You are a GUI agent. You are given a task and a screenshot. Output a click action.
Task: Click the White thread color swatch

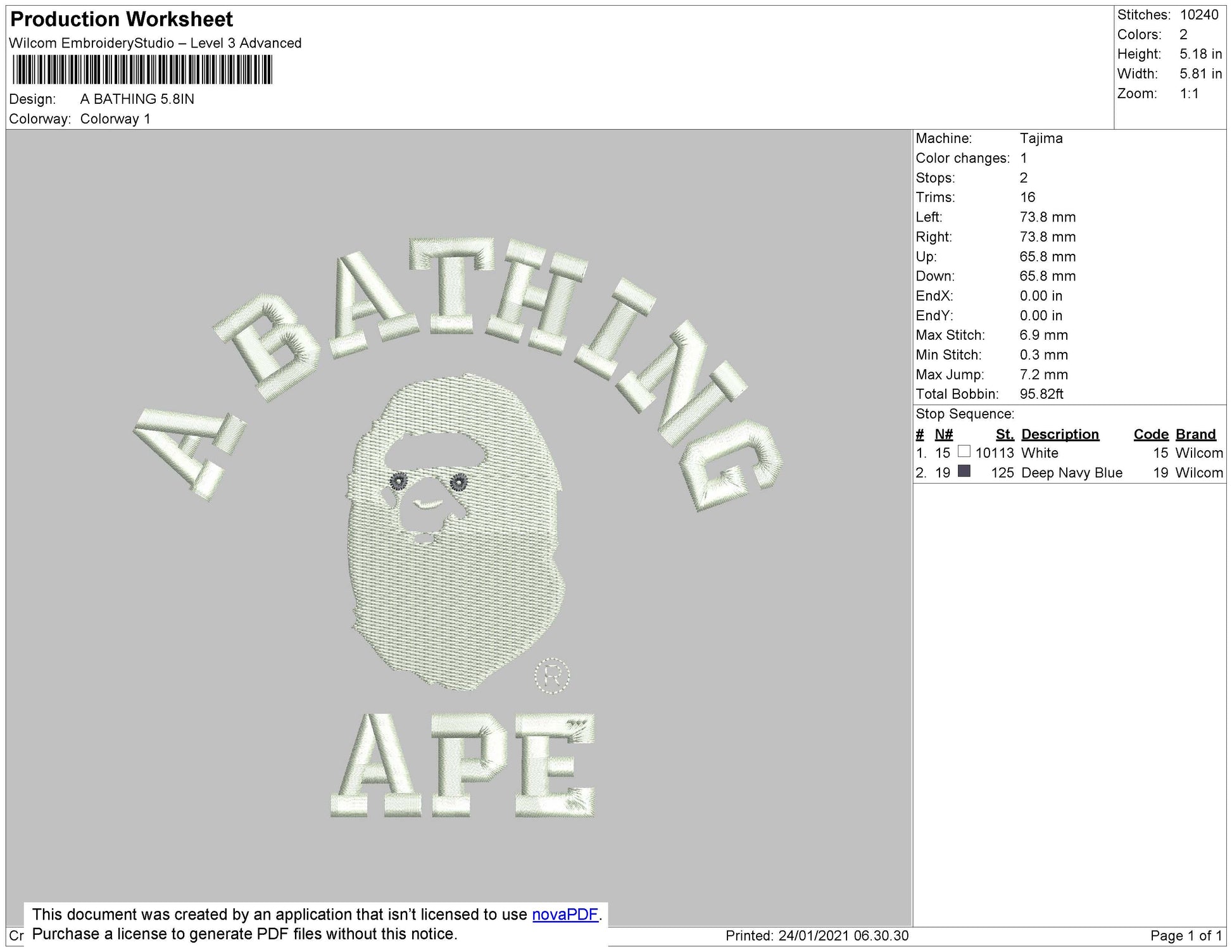pyautogui.click(x=964, y=452)
